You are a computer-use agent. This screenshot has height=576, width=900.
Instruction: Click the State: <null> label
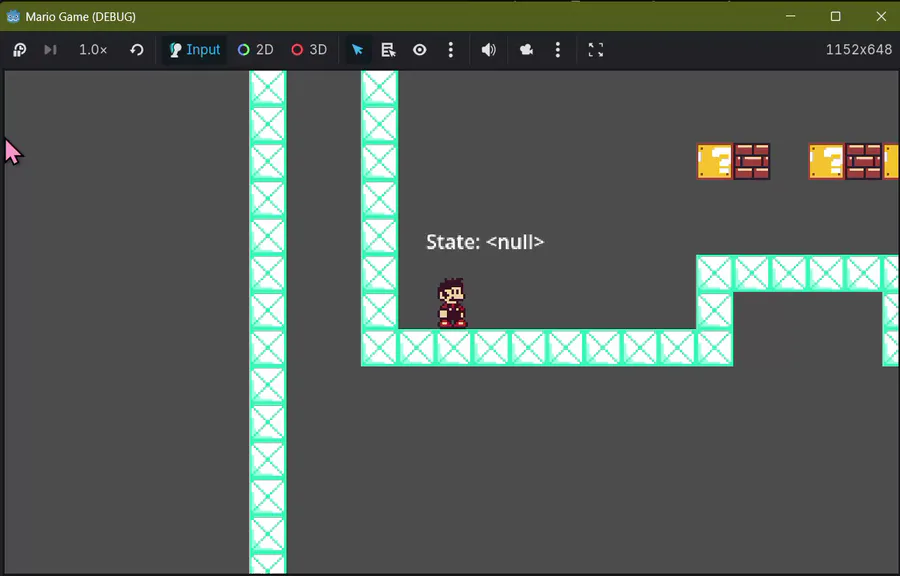tap(485, 242)
